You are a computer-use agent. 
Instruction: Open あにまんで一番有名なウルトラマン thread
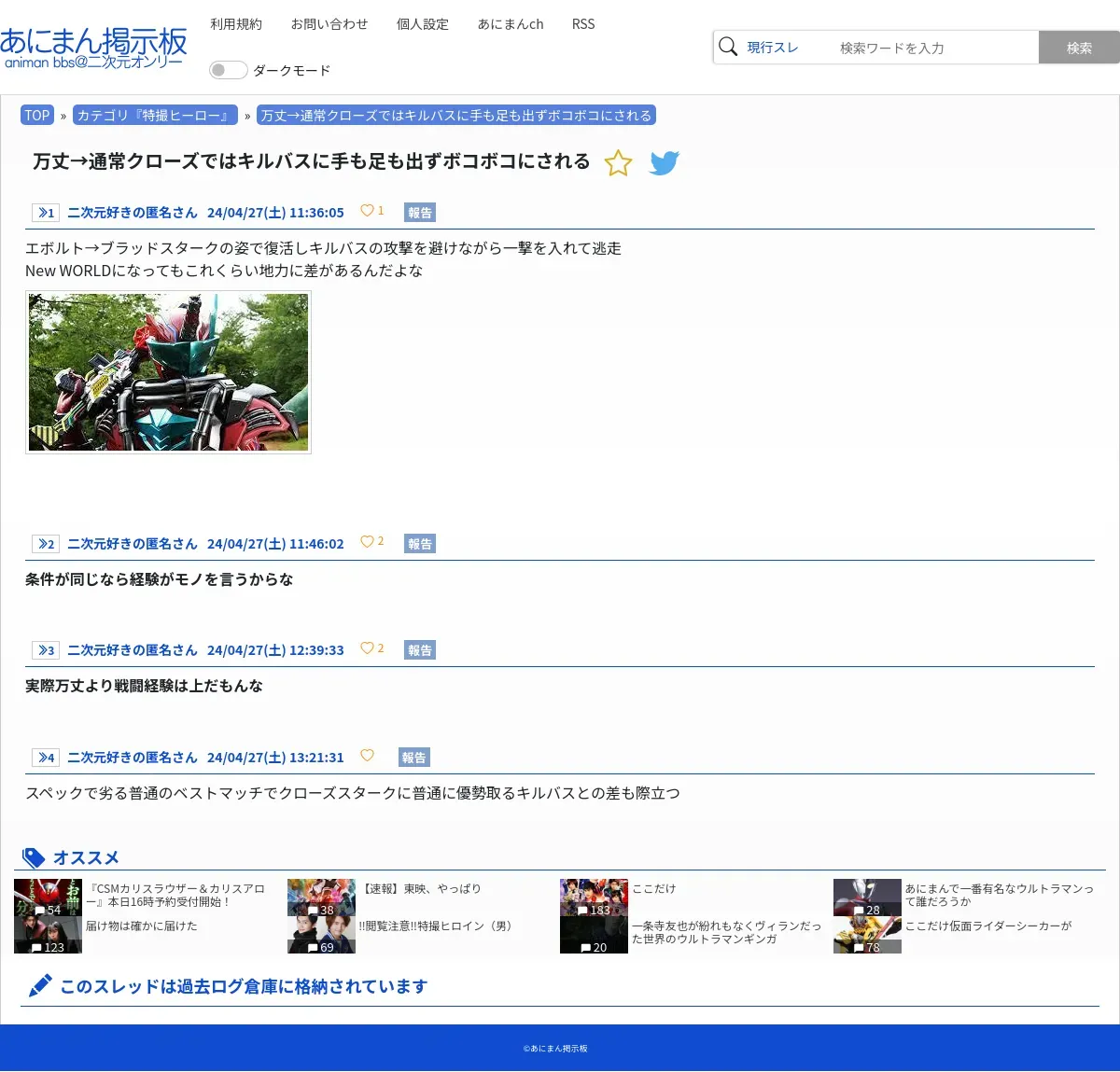pos(999,896)
